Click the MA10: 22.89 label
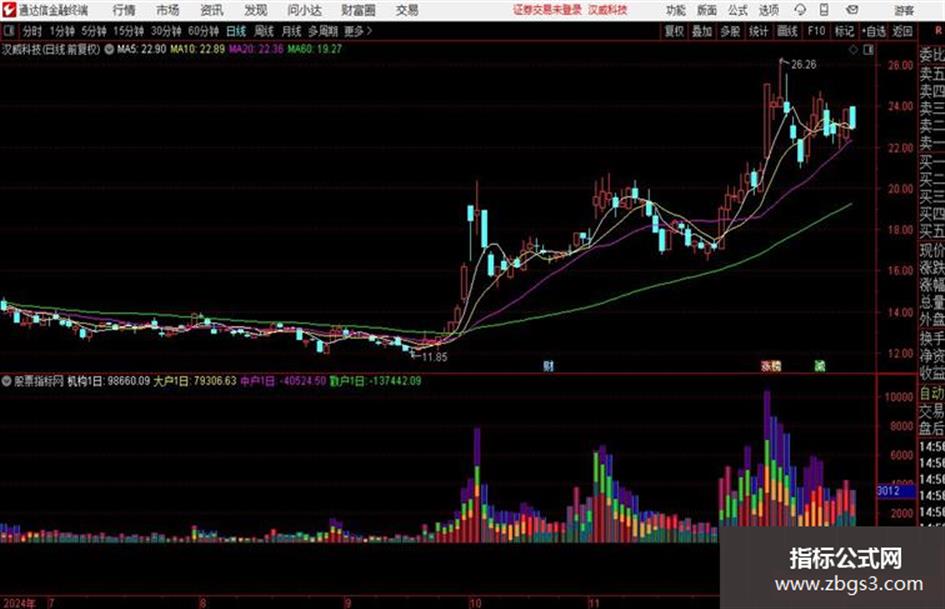 point(198,49)
